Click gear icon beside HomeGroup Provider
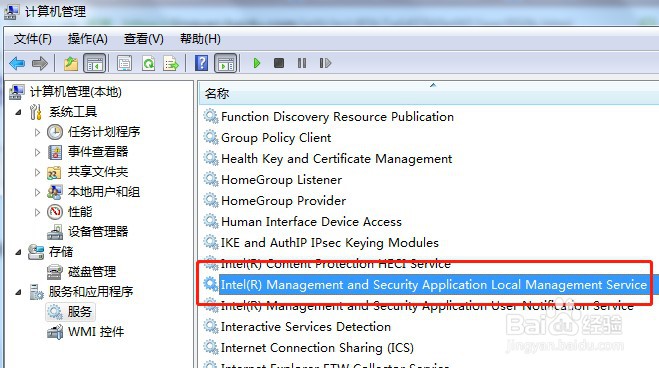Screen dimensions: 659x368 click(211, 200)
